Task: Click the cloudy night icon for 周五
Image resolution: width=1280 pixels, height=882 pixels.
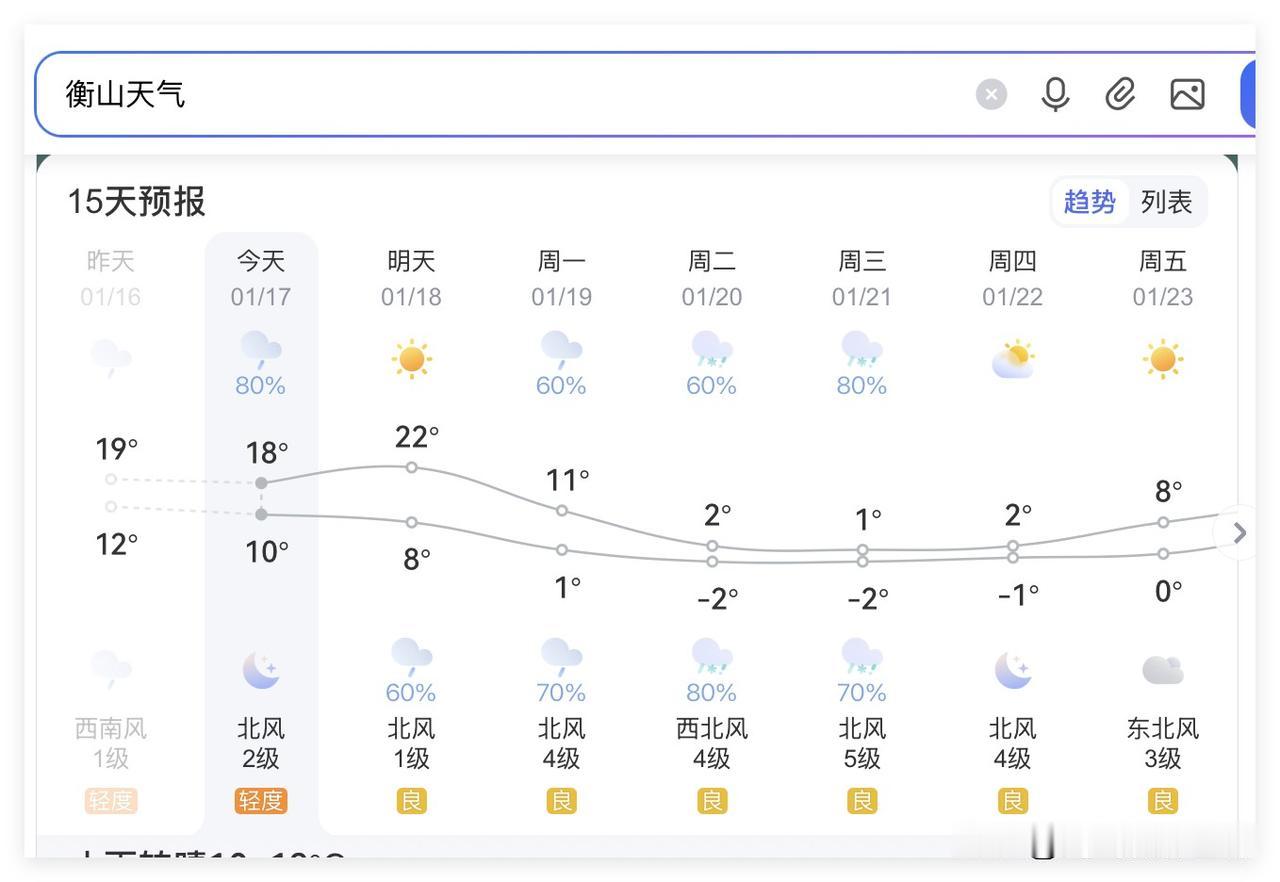Action: 1162,670
